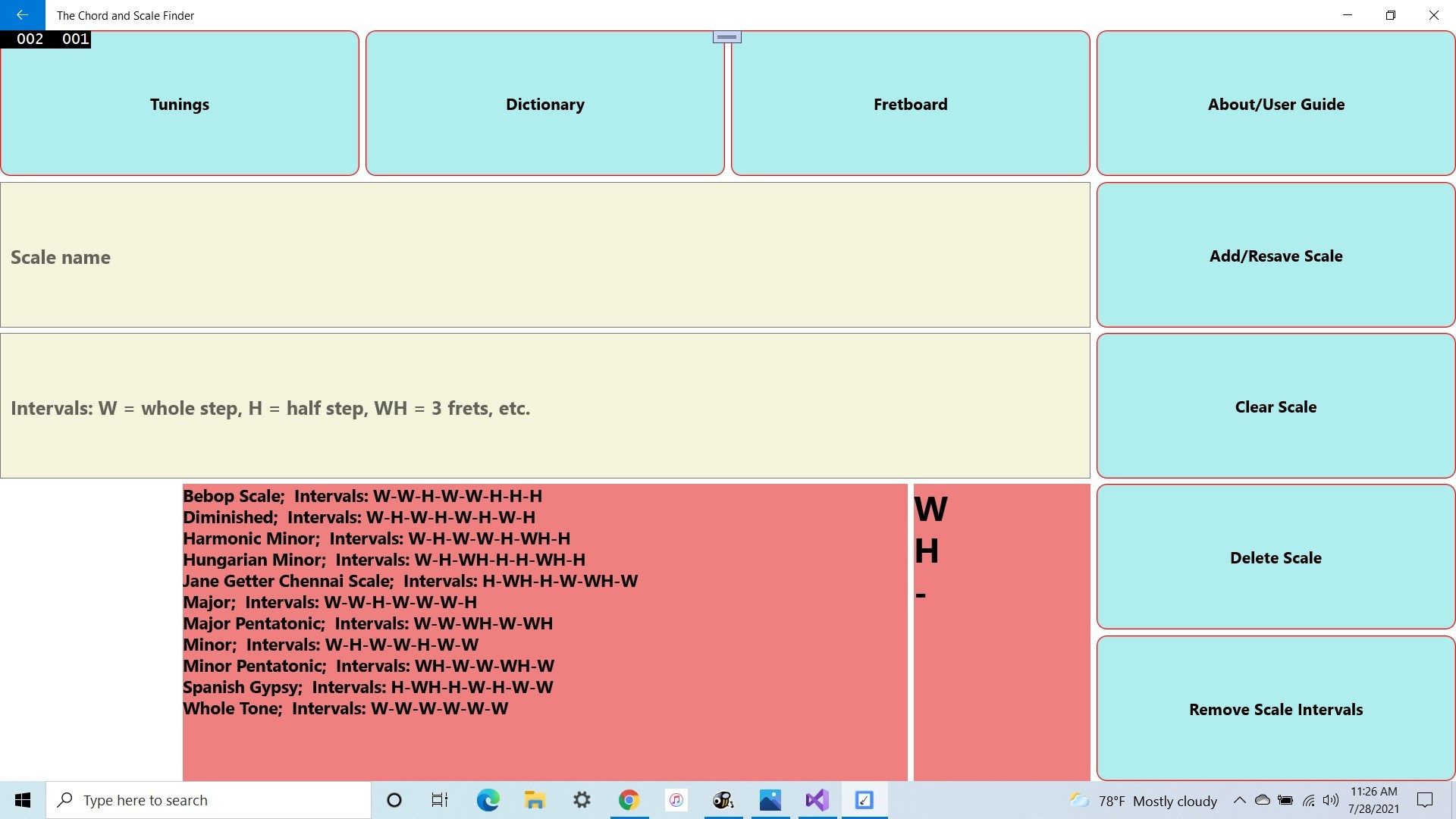Click the Clear Scale button
This screenshot has height=819, width=1456.
pyautogui.click(x=1276, y=406)
